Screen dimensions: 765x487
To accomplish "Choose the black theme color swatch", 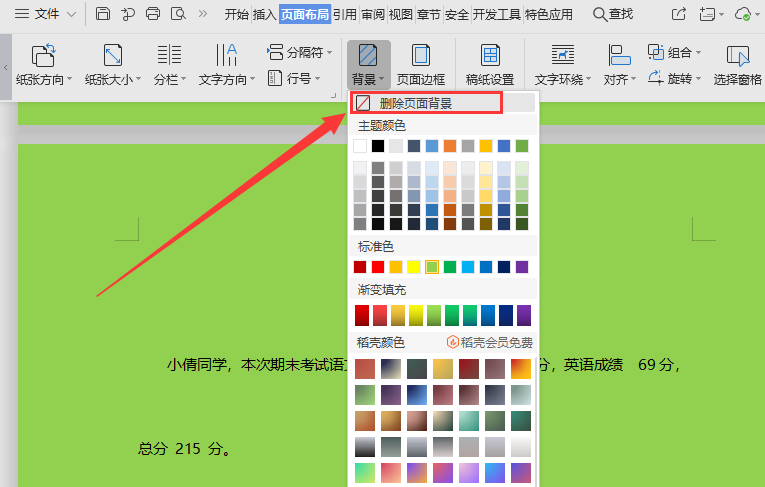I will coord(378,146).
